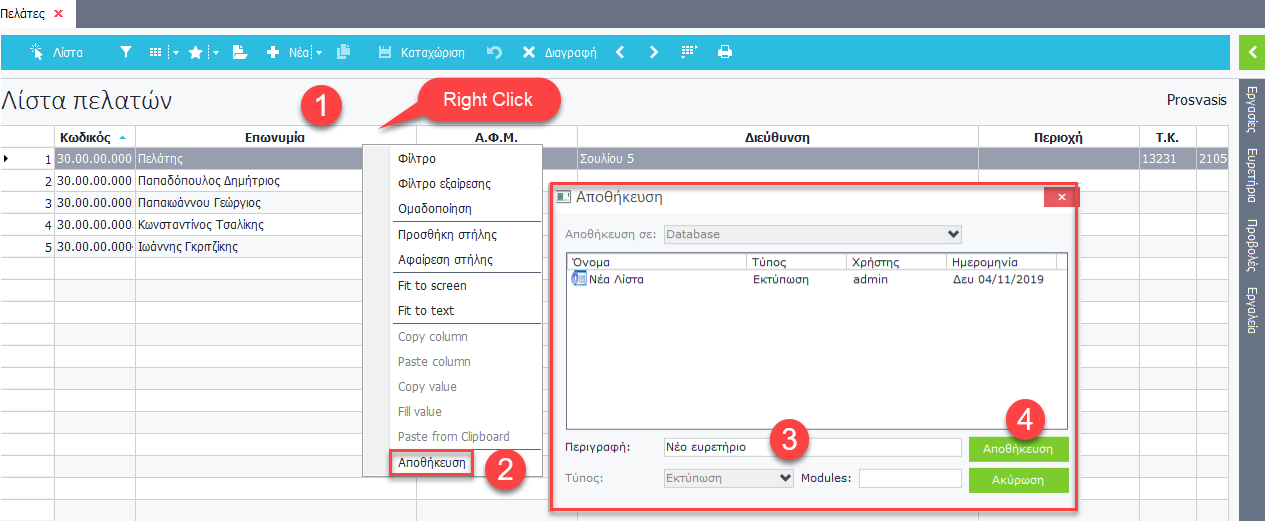Click the favorites star icon
The height and width of the screenshot is (521, 1265).
196,52
